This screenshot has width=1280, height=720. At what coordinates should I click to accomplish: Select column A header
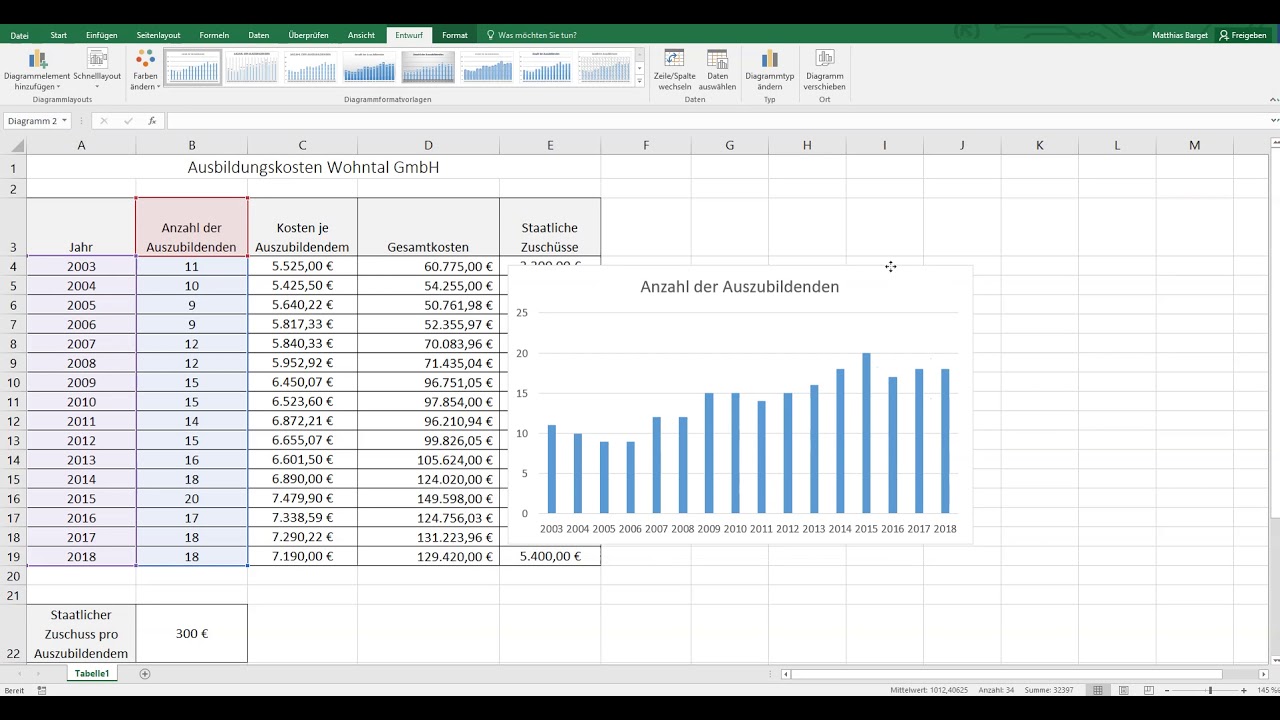(81, 145)
